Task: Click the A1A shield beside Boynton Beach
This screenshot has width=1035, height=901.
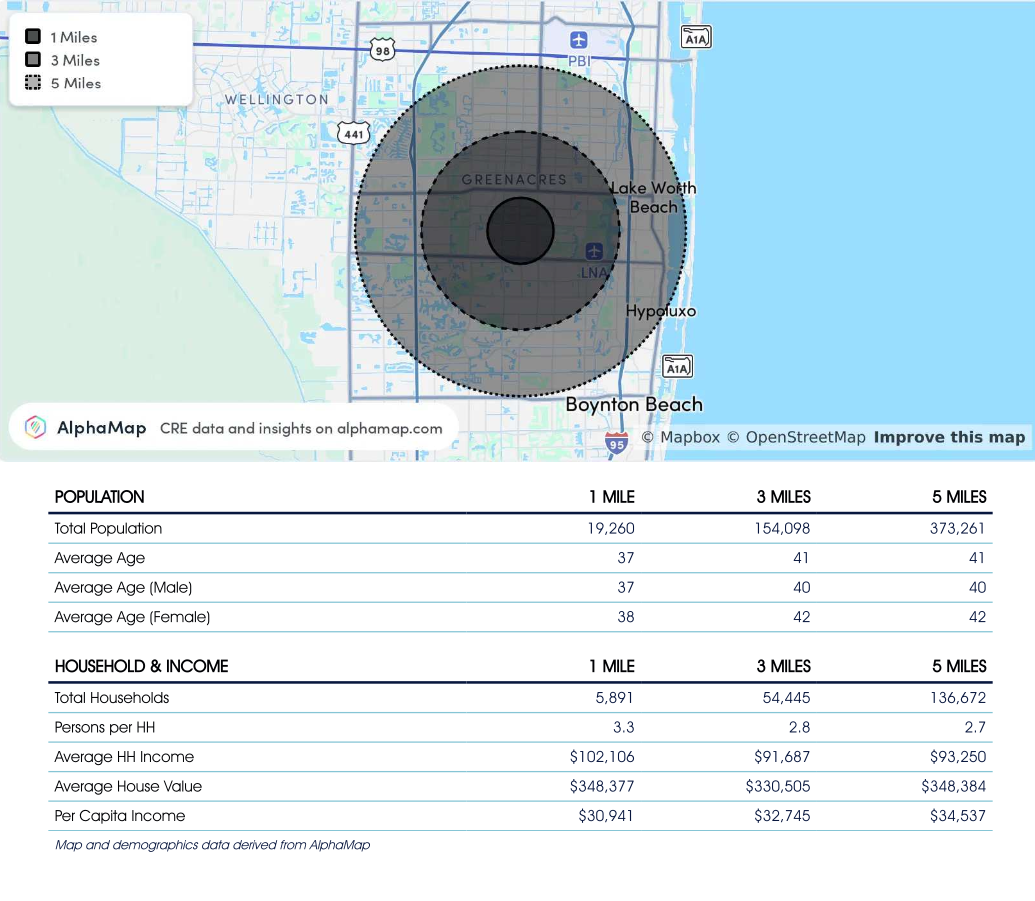Action: 678,367
